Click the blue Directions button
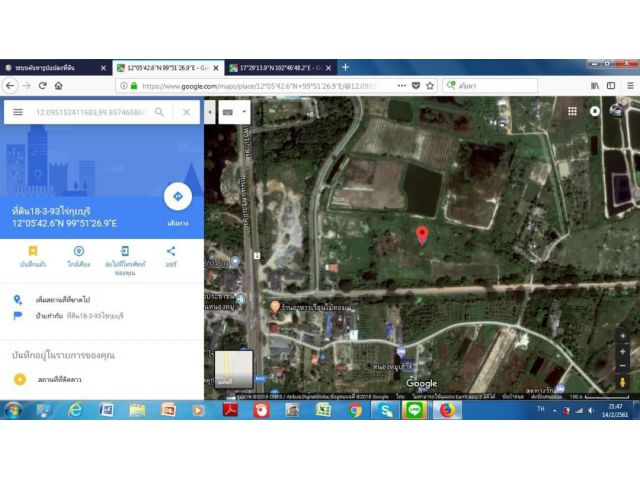Viewport: 640px width, 480px height. [x=178, y=197]
